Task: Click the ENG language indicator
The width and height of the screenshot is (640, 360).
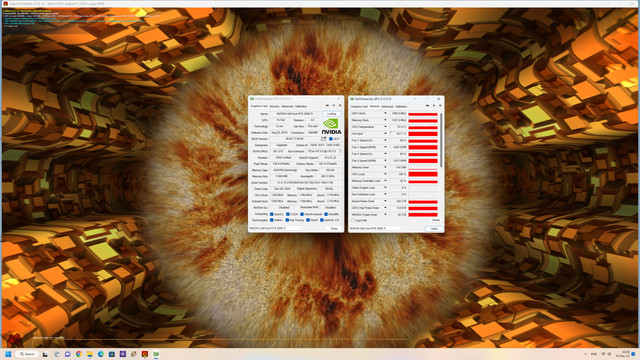Action: (x=594, y=354)
